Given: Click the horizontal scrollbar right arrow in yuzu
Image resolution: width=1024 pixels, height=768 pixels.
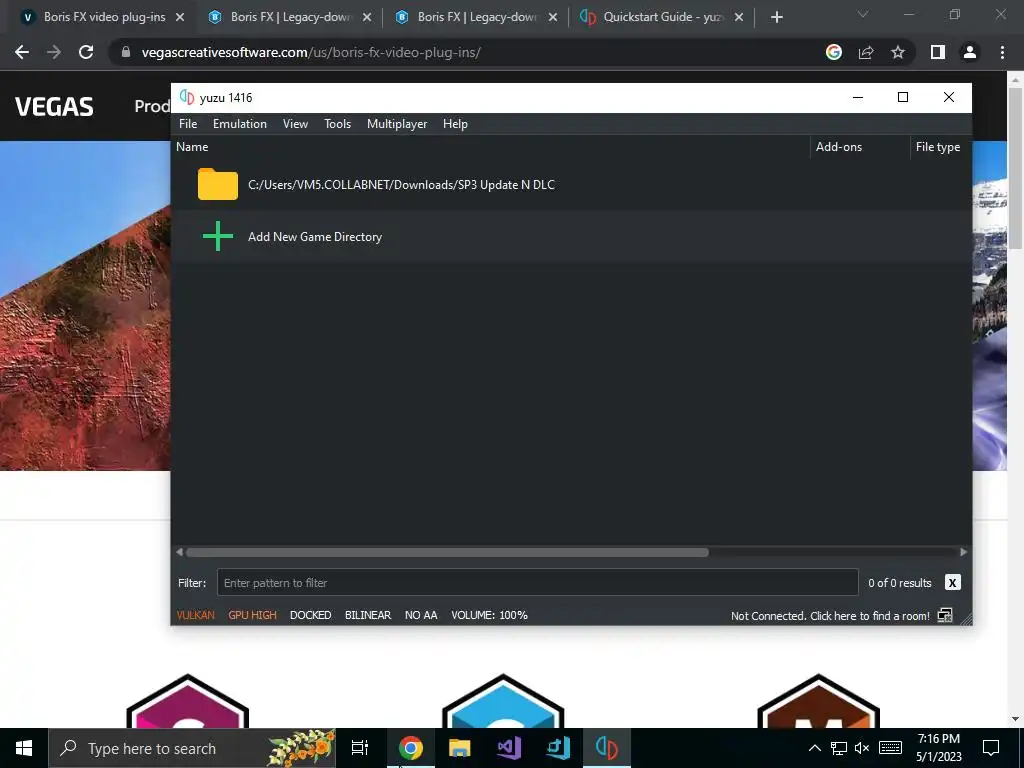Looking at the screenshot, I should click(x=964, y=552).
